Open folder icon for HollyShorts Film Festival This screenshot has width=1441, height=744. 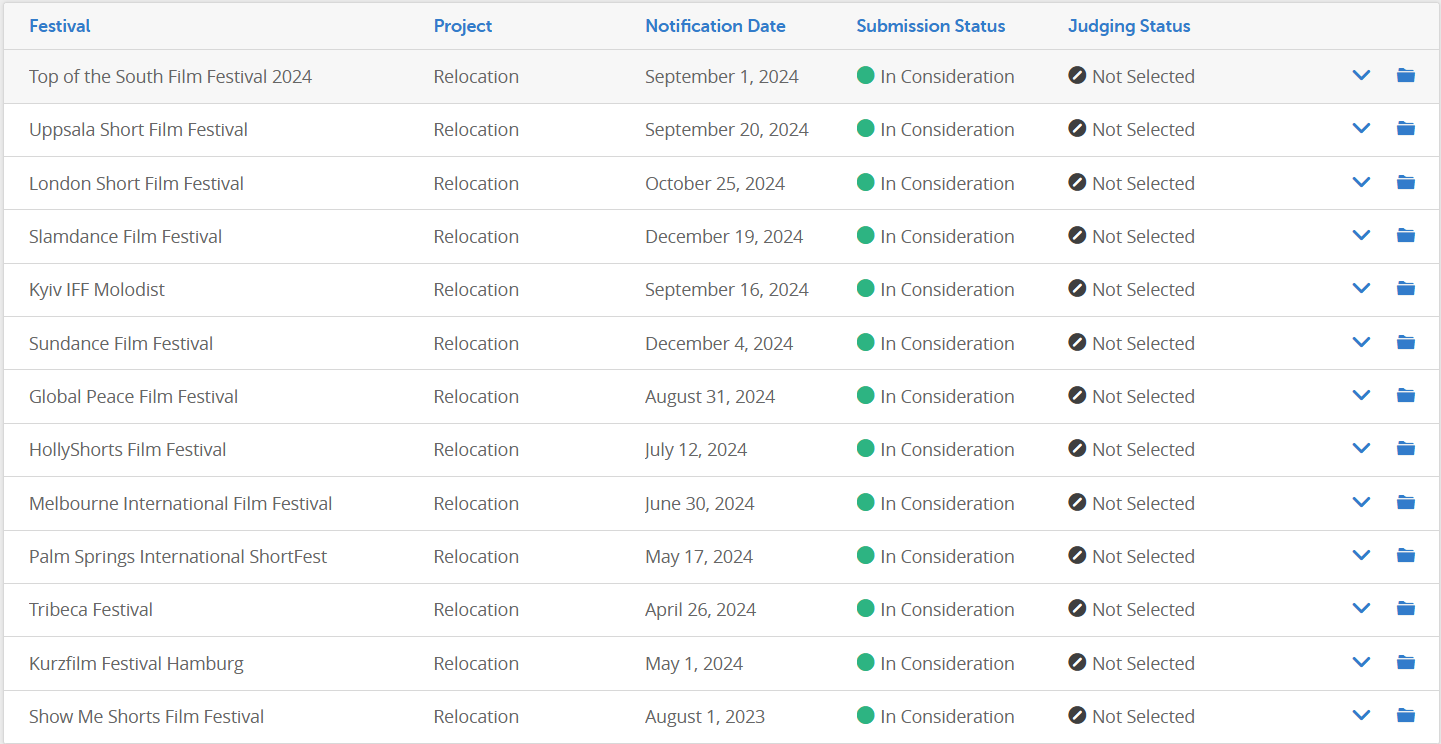point(1406,448)
